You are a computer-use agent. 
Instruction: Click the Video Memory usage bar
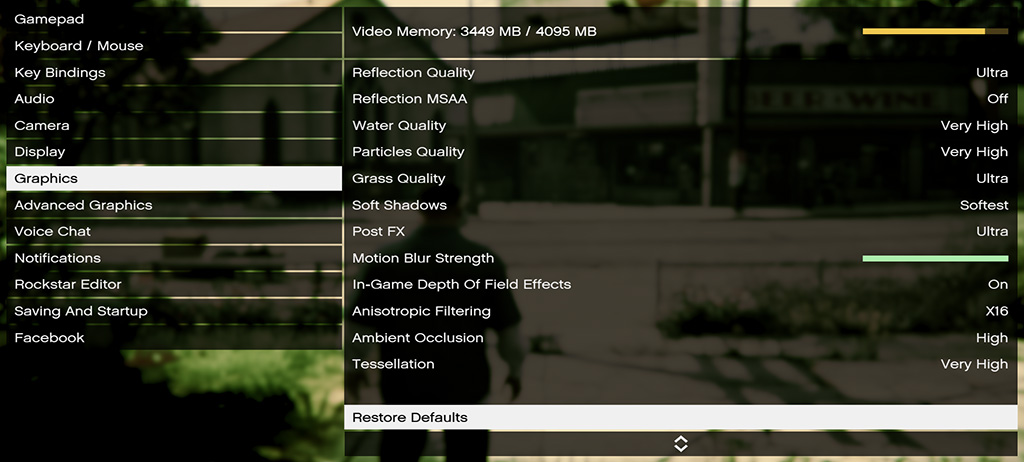click(937, 32)
